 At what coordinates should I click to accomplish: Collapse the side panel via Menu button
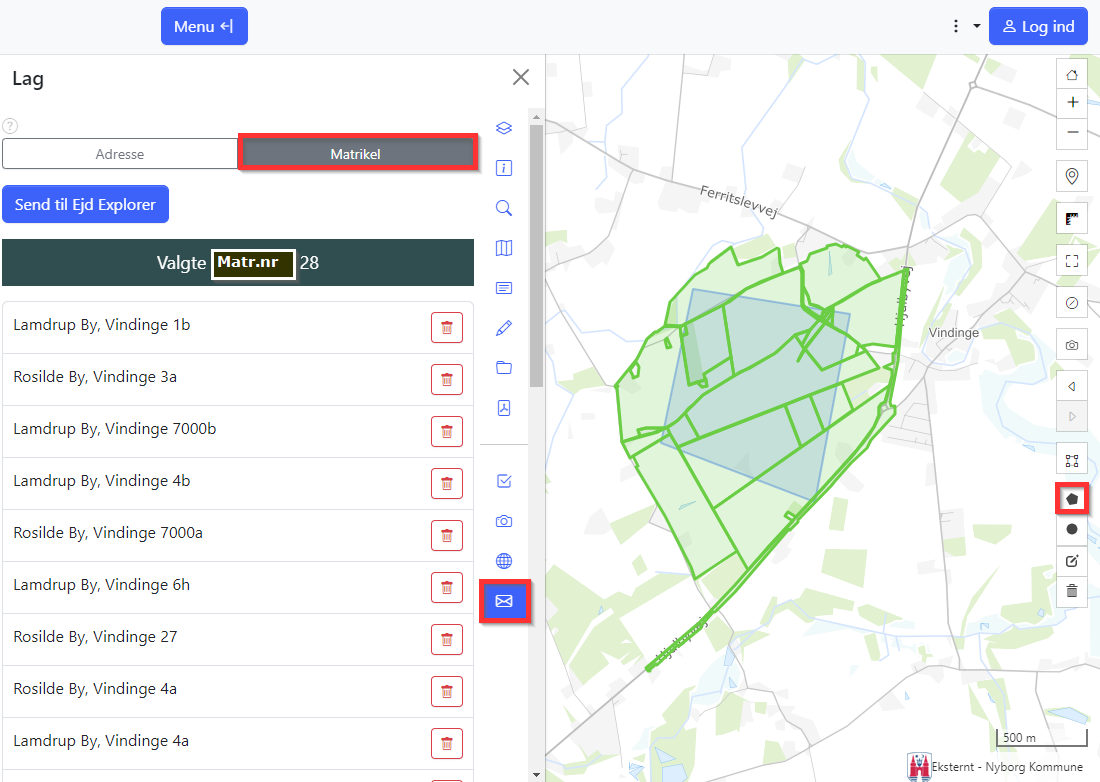click(x=204, y=26)
